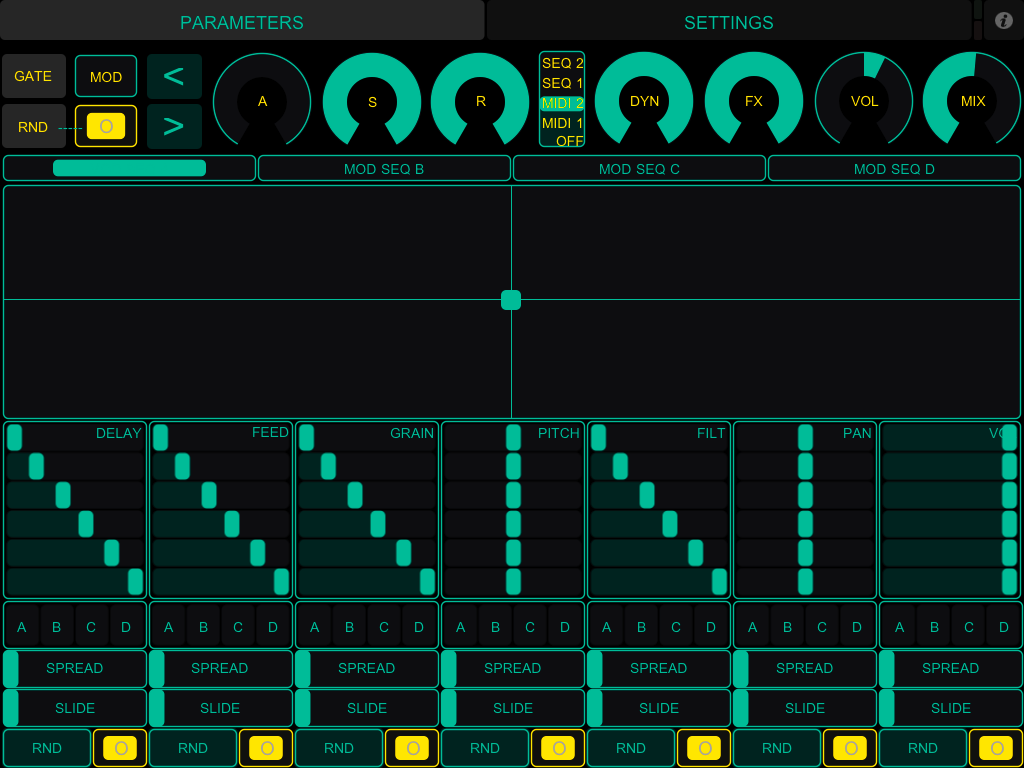Select source B under the PAN column
The height and width of the screenshot is (768, 1024).
click(x=787, y=628)
